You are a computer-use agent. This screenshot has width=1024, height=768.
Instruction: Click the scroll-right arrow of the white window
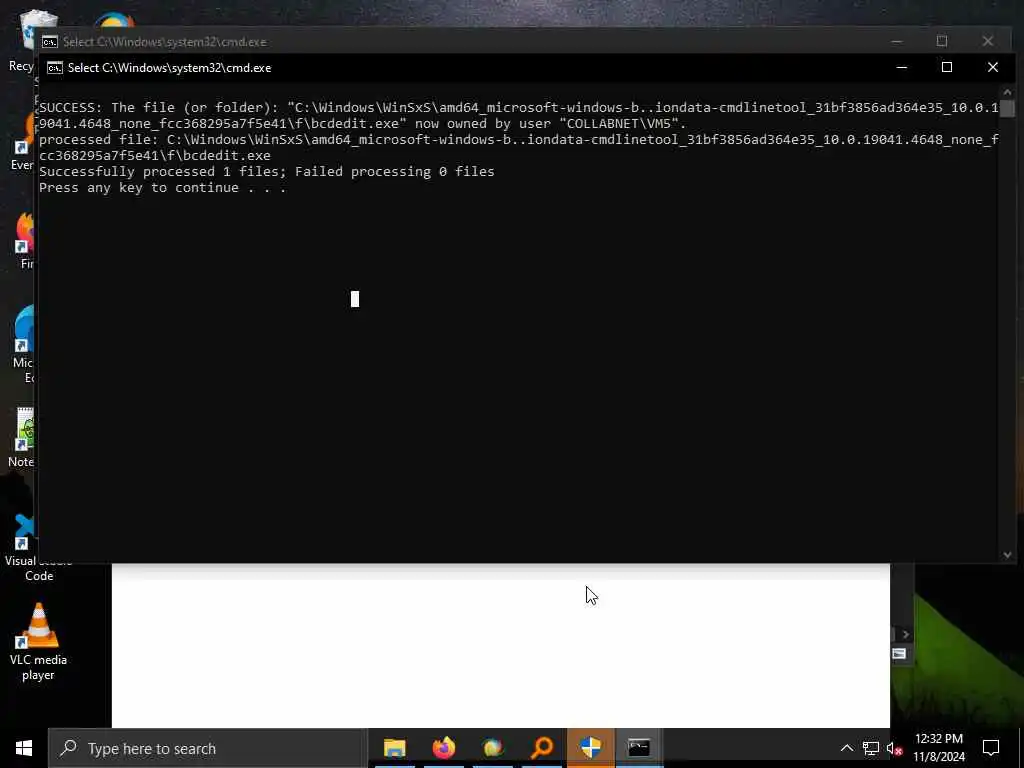(905, 634)
